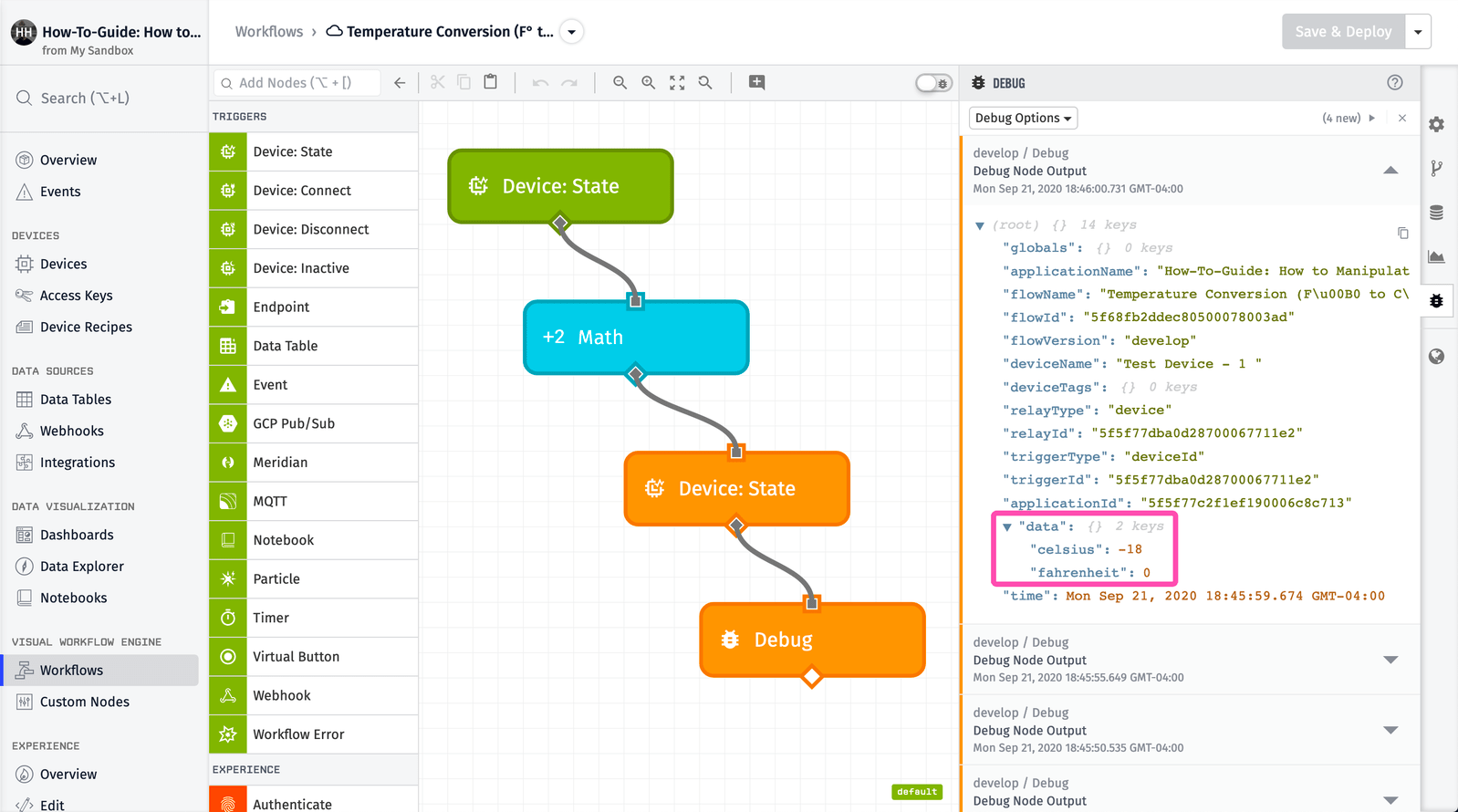Open the settings gear side tab

1436,124
